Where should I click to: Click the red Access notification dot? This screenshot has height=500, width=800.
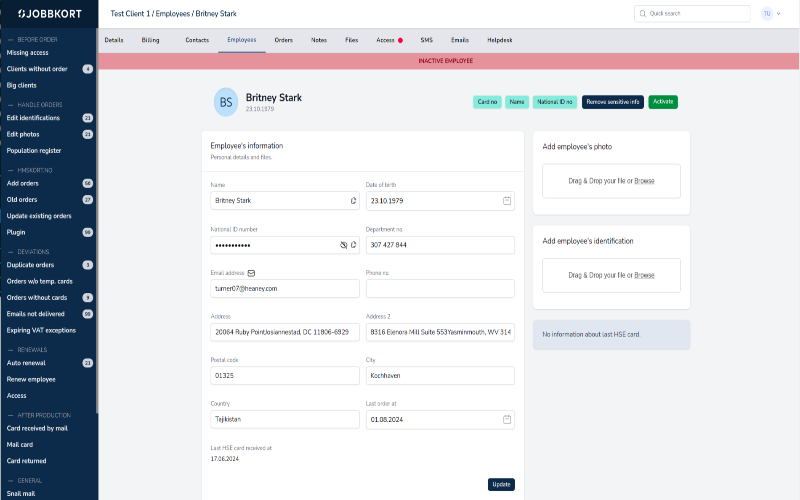[401, 40]
